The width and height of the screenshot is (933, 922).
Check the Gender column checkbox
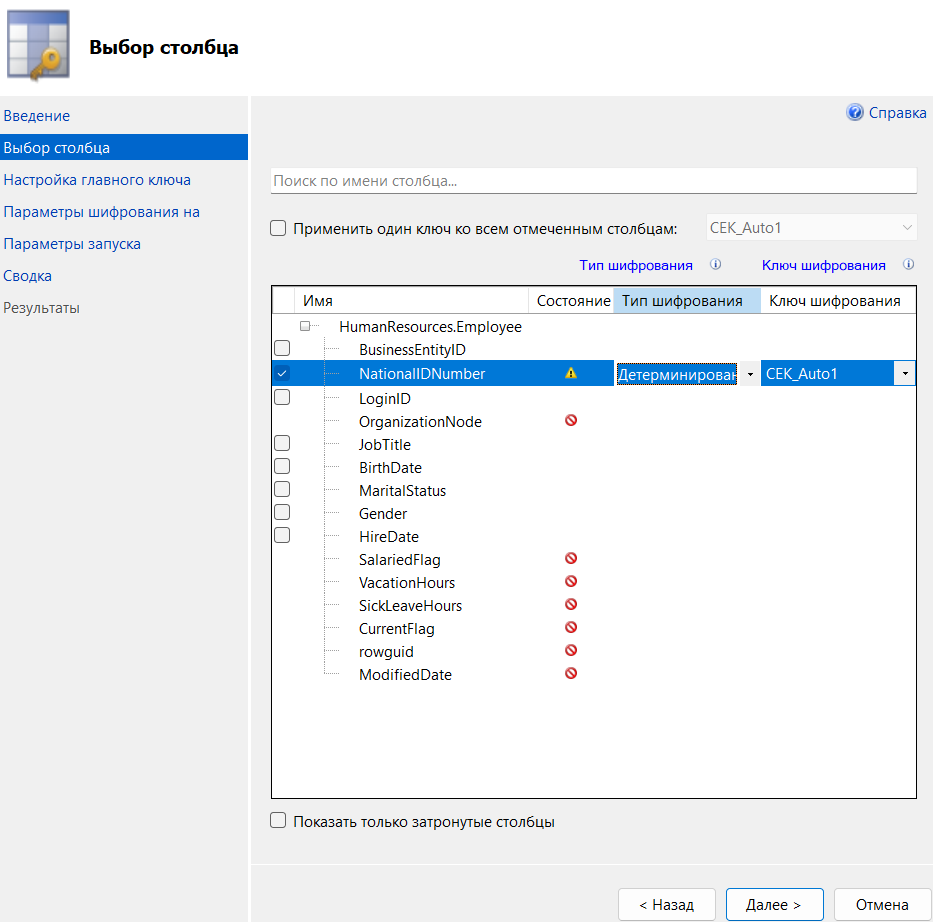(x=282, y=512)
